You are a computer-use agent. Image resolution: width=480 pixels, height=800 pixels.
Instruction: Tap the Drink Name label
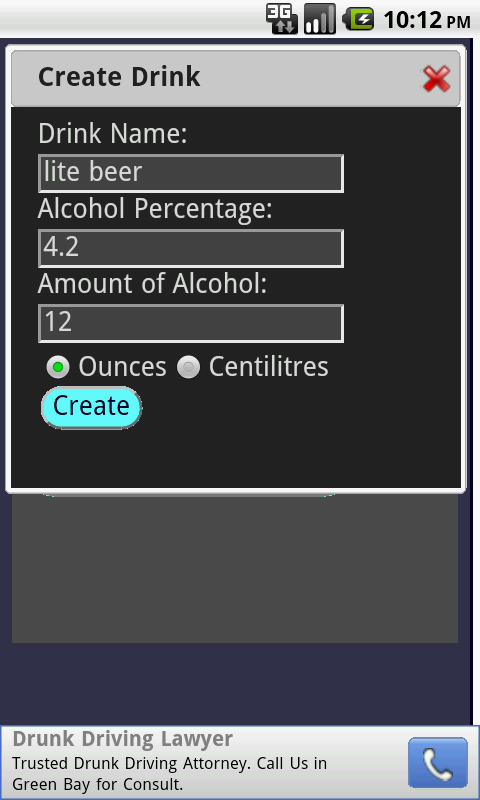113,134
